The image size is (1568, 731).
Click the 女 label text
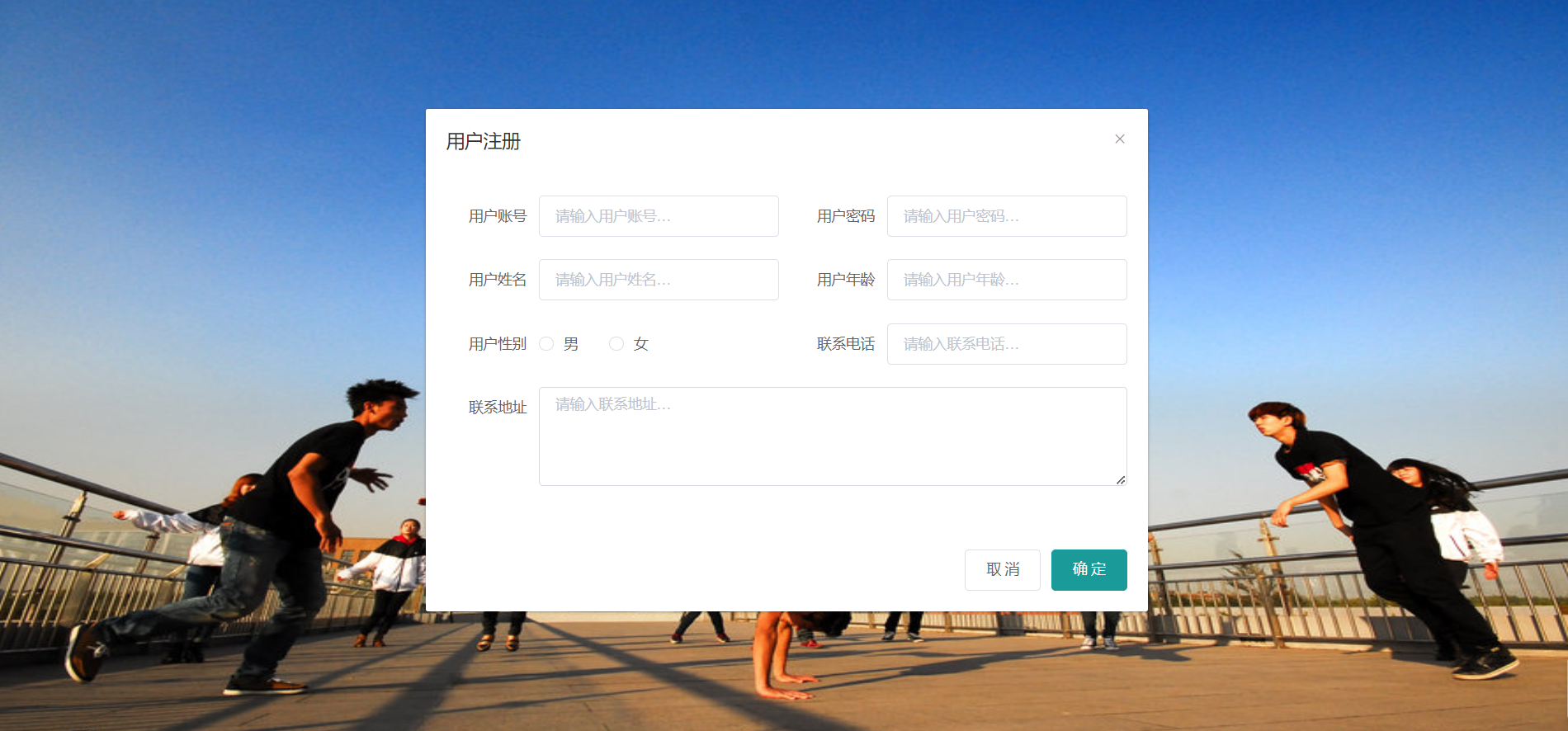[x=641, y=344]
